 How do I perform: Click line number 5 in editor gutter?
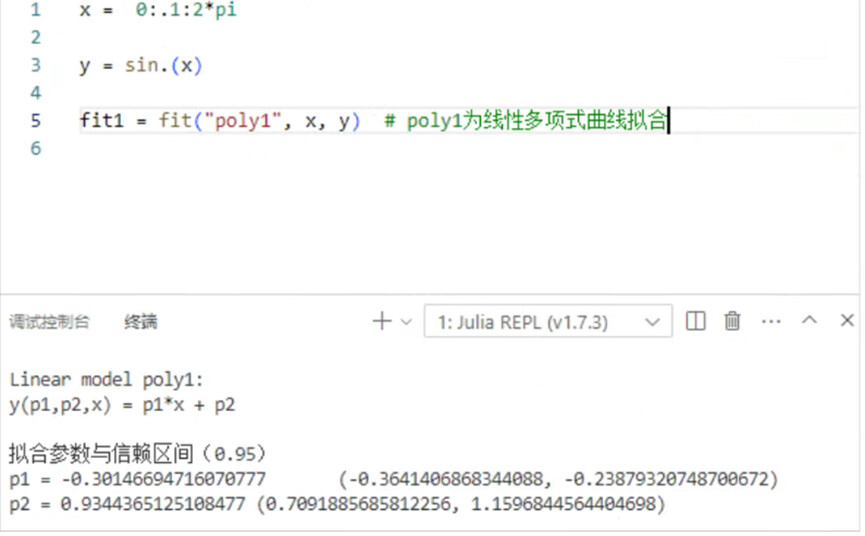(x=36, y=120)
